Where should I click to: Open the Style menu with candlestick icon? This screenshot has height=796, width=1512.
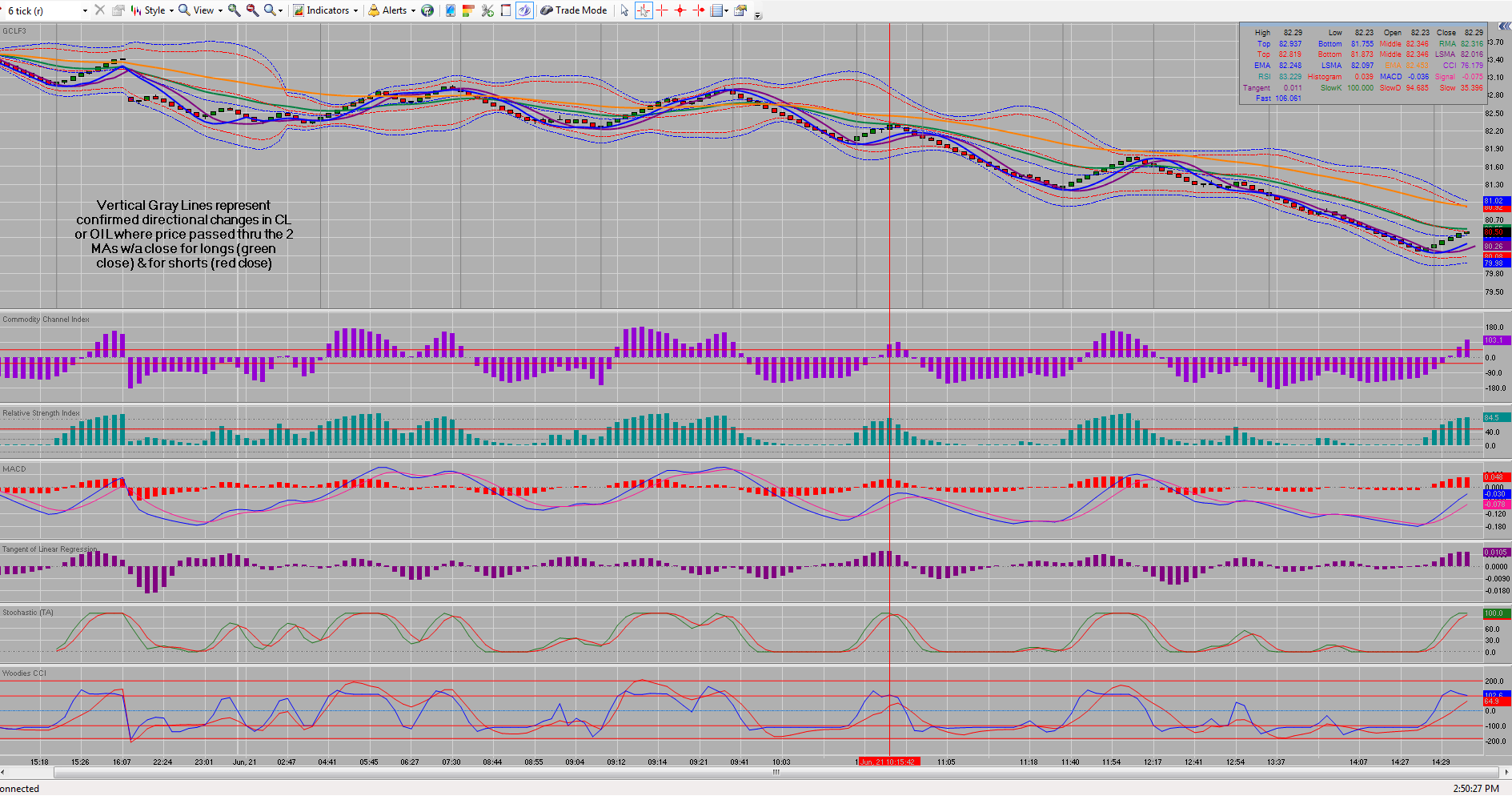pyautogui.click(x=152, y=10)
